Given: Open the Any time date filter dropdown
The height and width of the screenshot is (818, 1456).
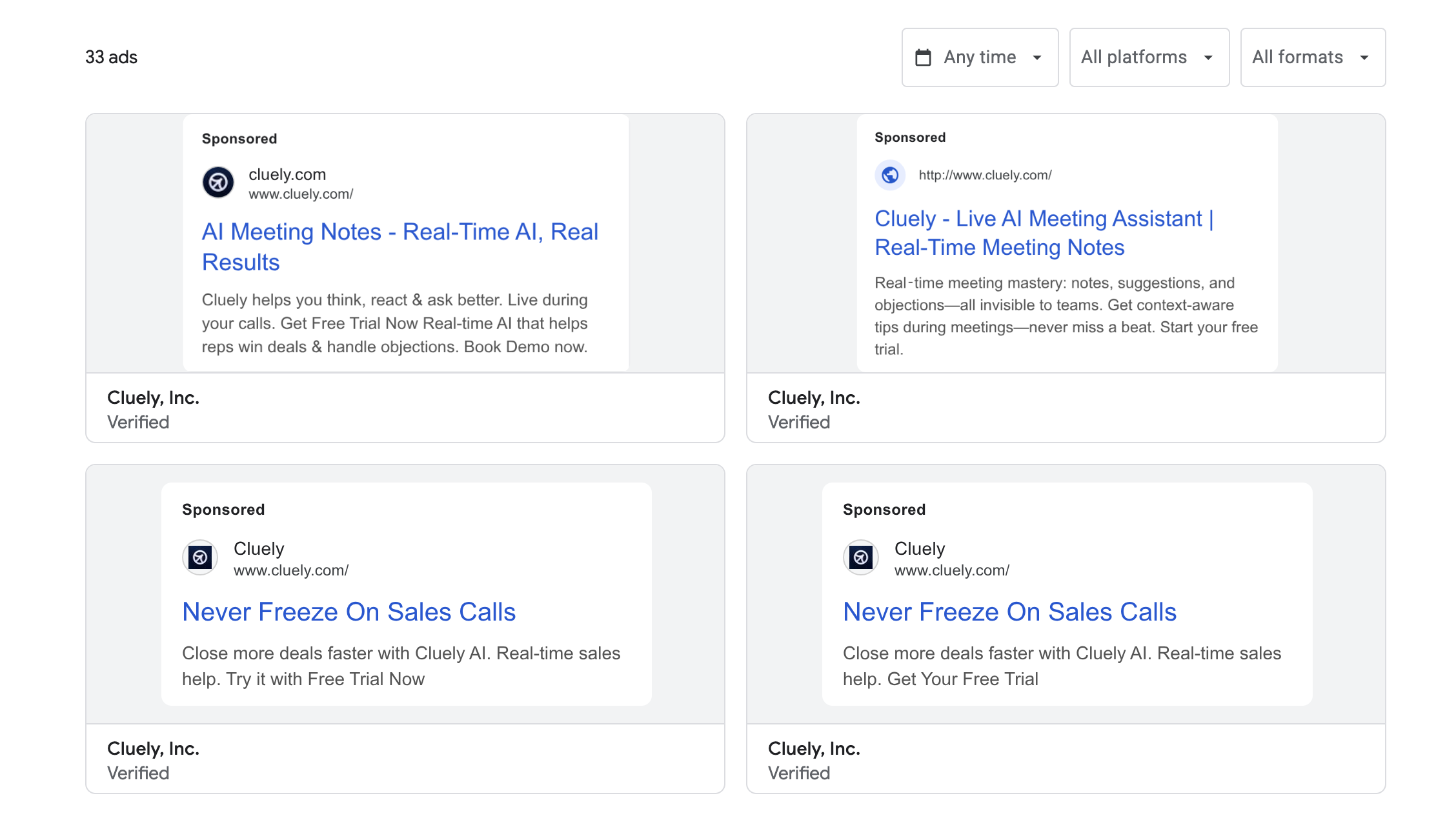Looking at the screenshot, I should tap(980, 57).
